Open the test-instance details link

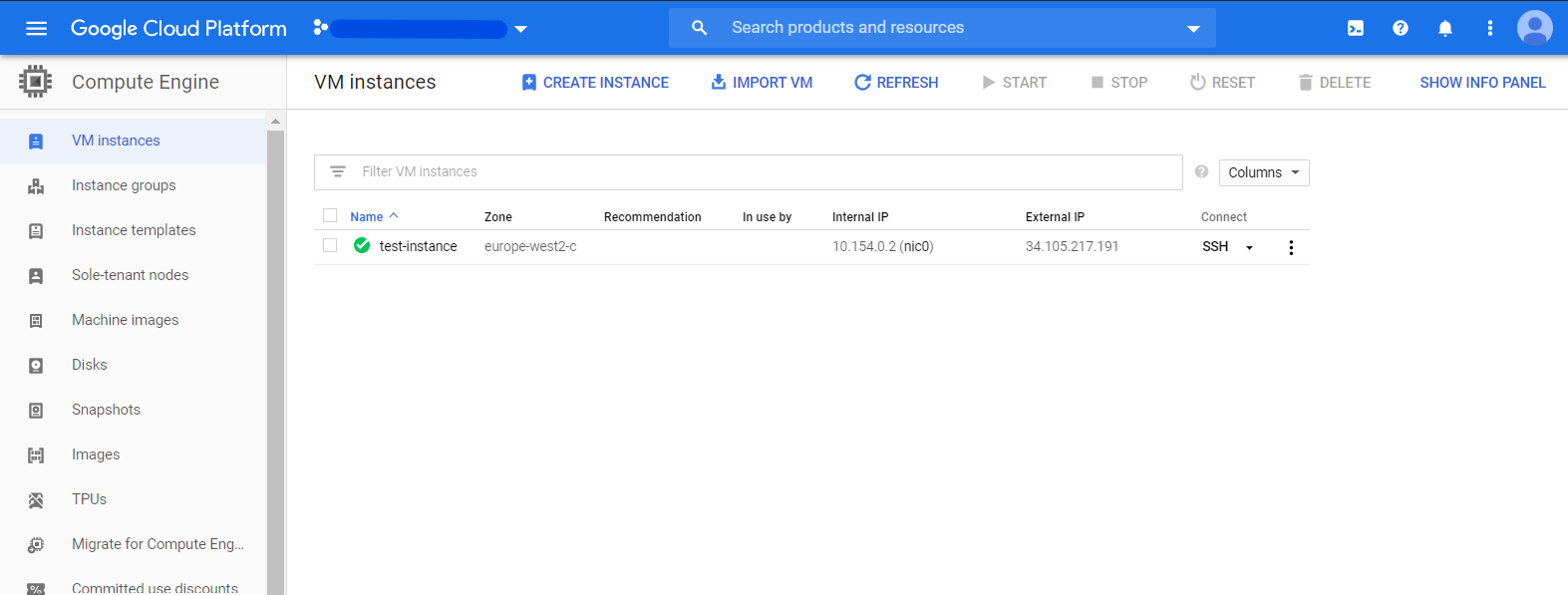click(418, 246)
